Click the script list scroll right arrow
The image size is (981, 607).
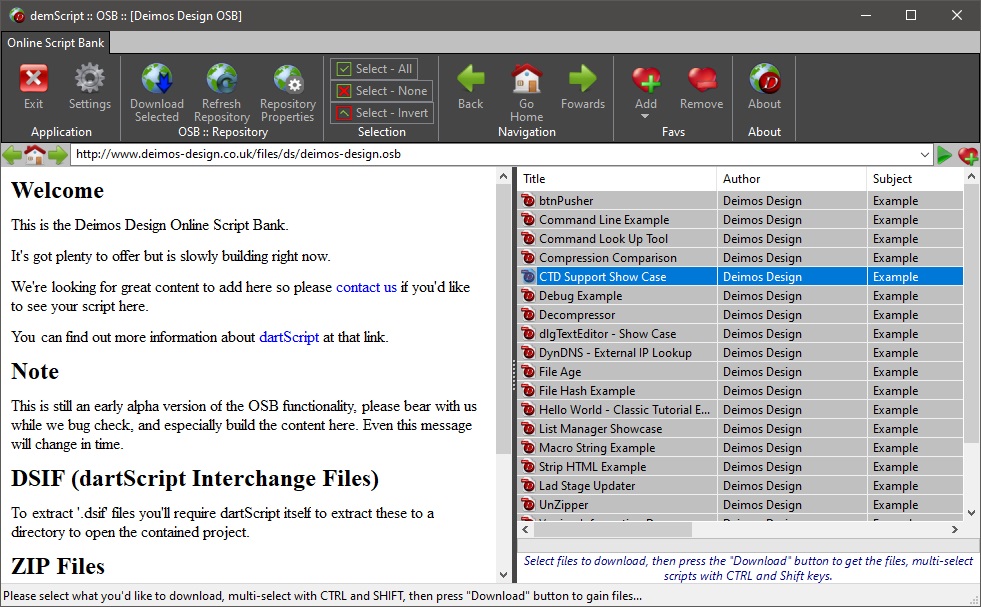pos(955,529)
